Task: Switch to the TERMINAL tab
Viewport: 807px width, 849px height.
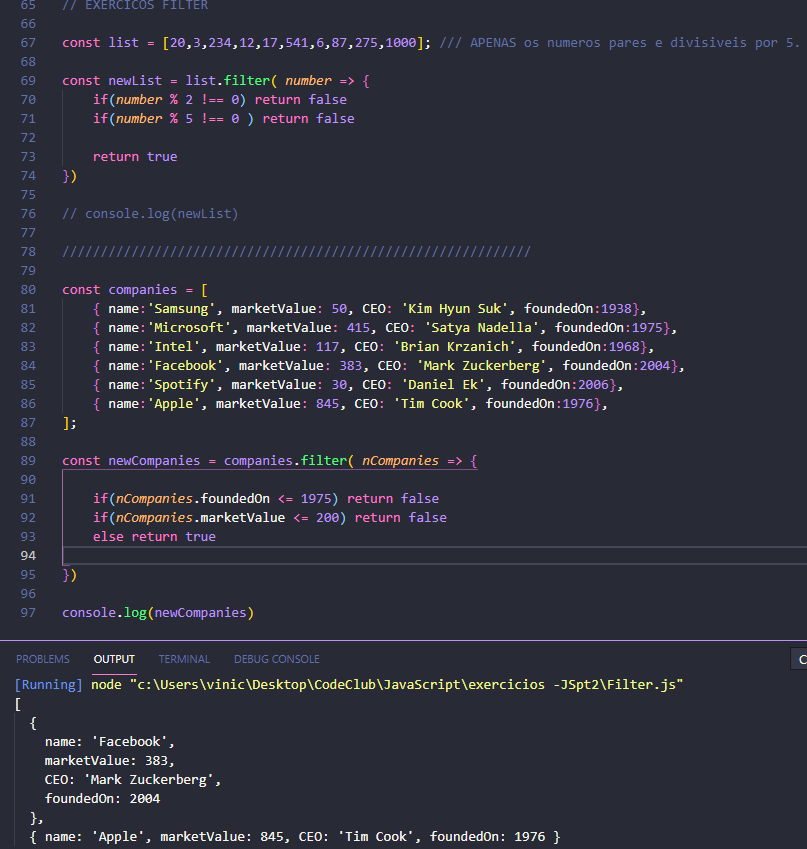Action: 184,658
